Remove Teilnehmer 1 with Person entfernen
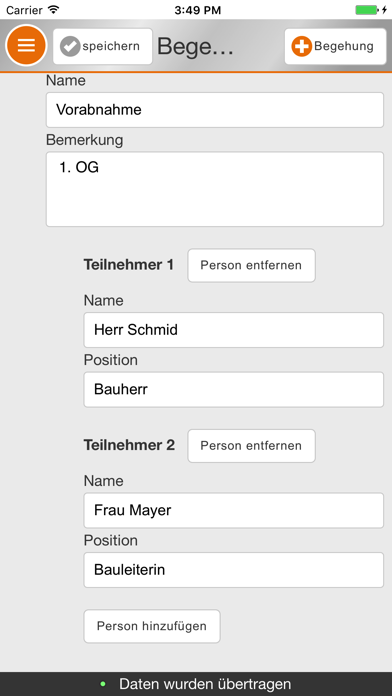The width and height of the screenshot is (392, 696). tap(251, 265)
